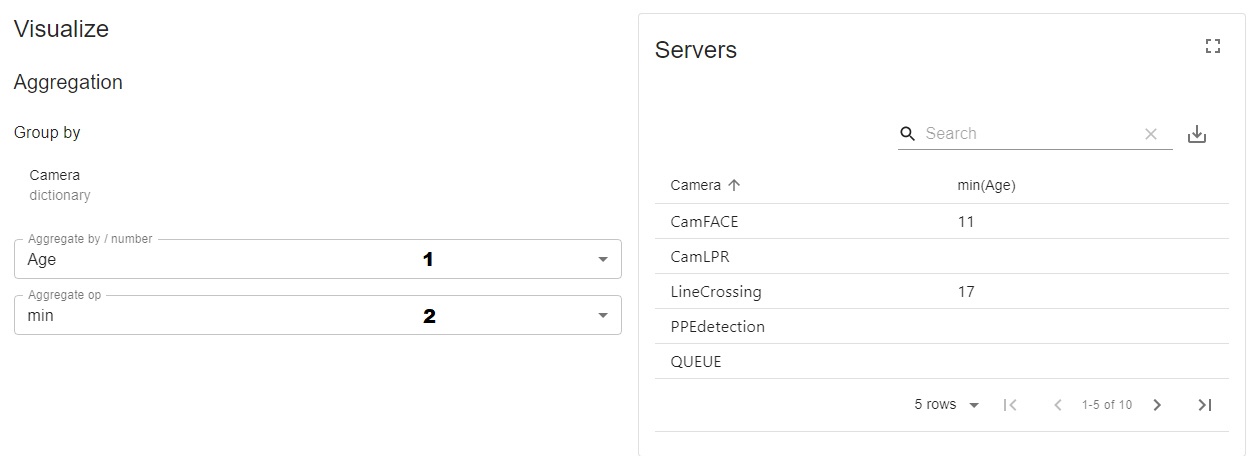Image resolution: width=1249 pixels, height=456 pixels.
Task: Click the fullscreen icon in Servers panel
Action: 1213,46
